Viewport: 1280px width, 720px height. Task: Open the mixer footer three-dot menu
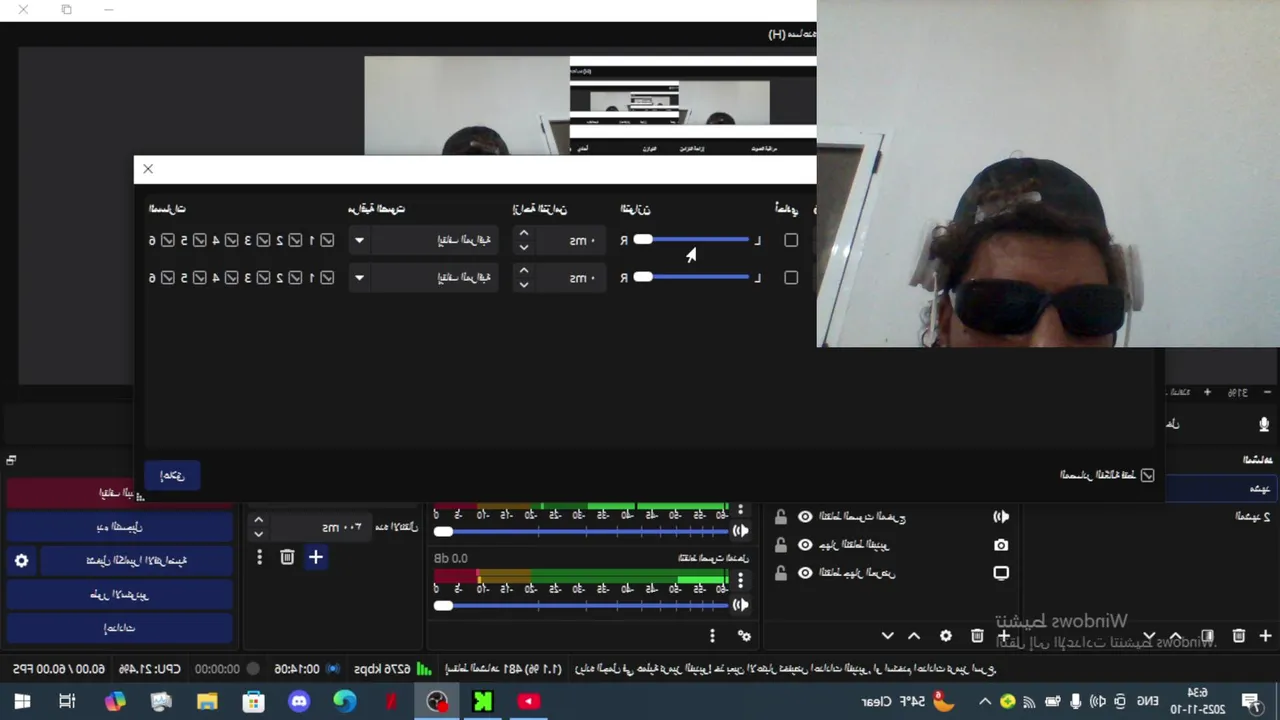coord(712,636)
